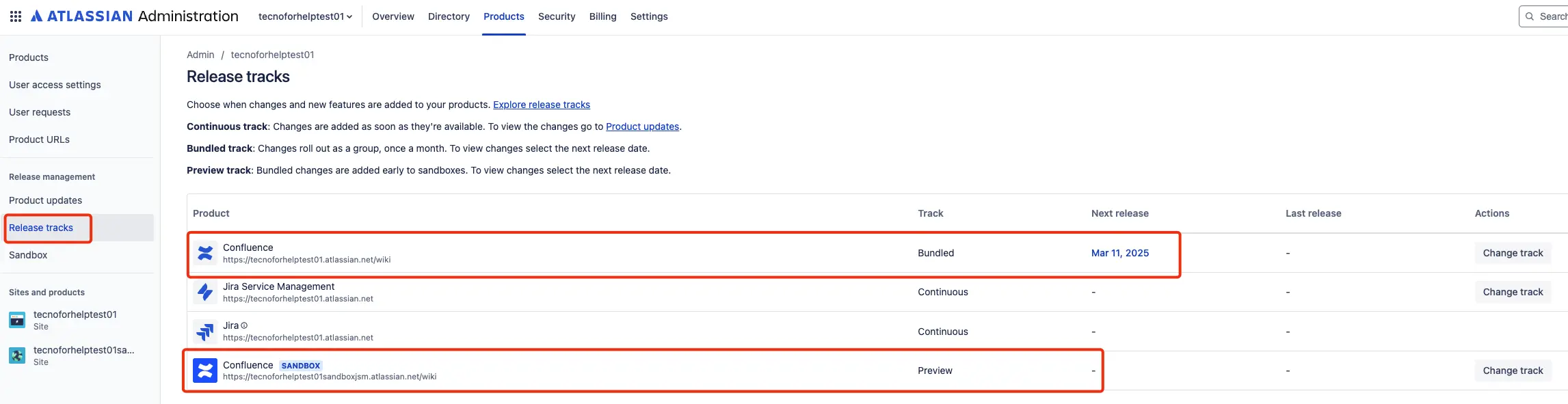
Task: Click the Preview track cell
Action: [935, 371]
